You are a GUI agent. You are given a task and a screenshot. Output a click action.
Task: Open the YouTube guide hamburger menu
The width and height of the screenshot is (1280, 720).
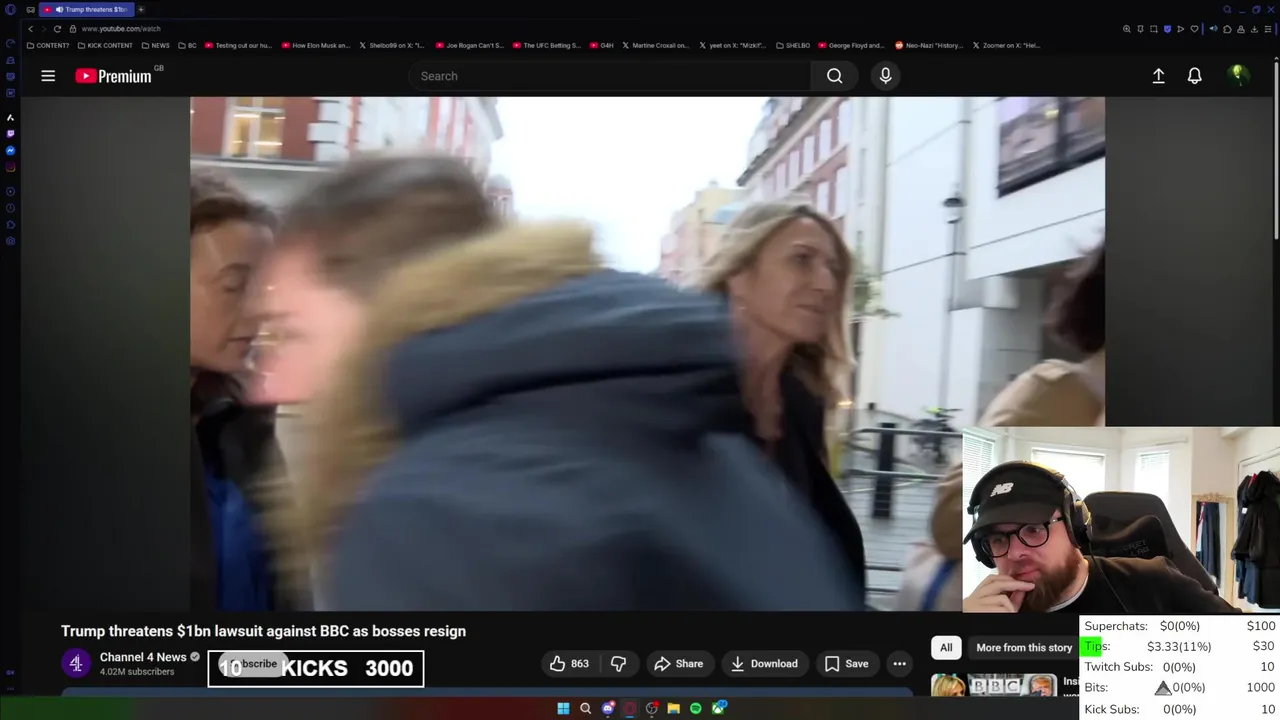click(x=48, y=76)
